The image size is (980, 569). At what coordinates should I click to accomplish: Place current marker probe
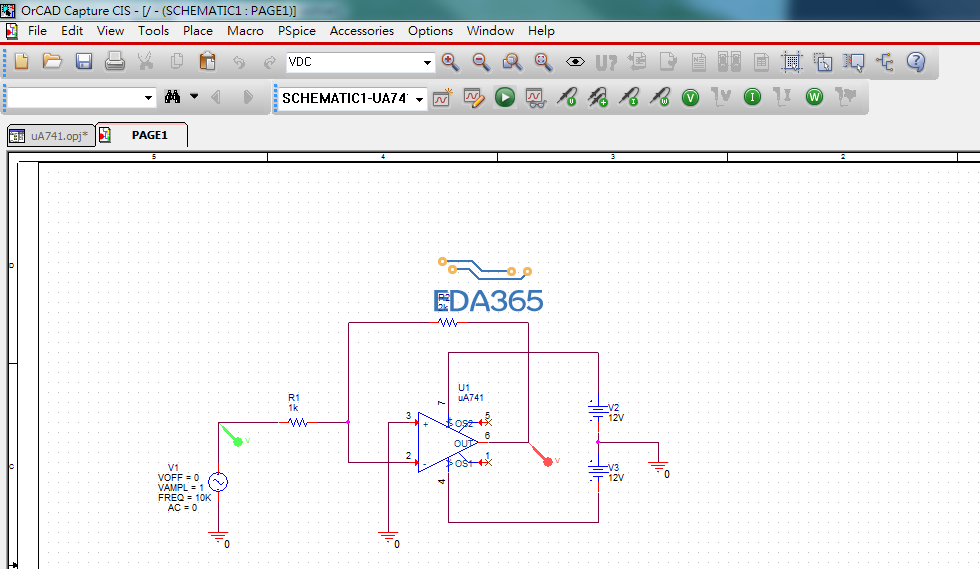629,98
